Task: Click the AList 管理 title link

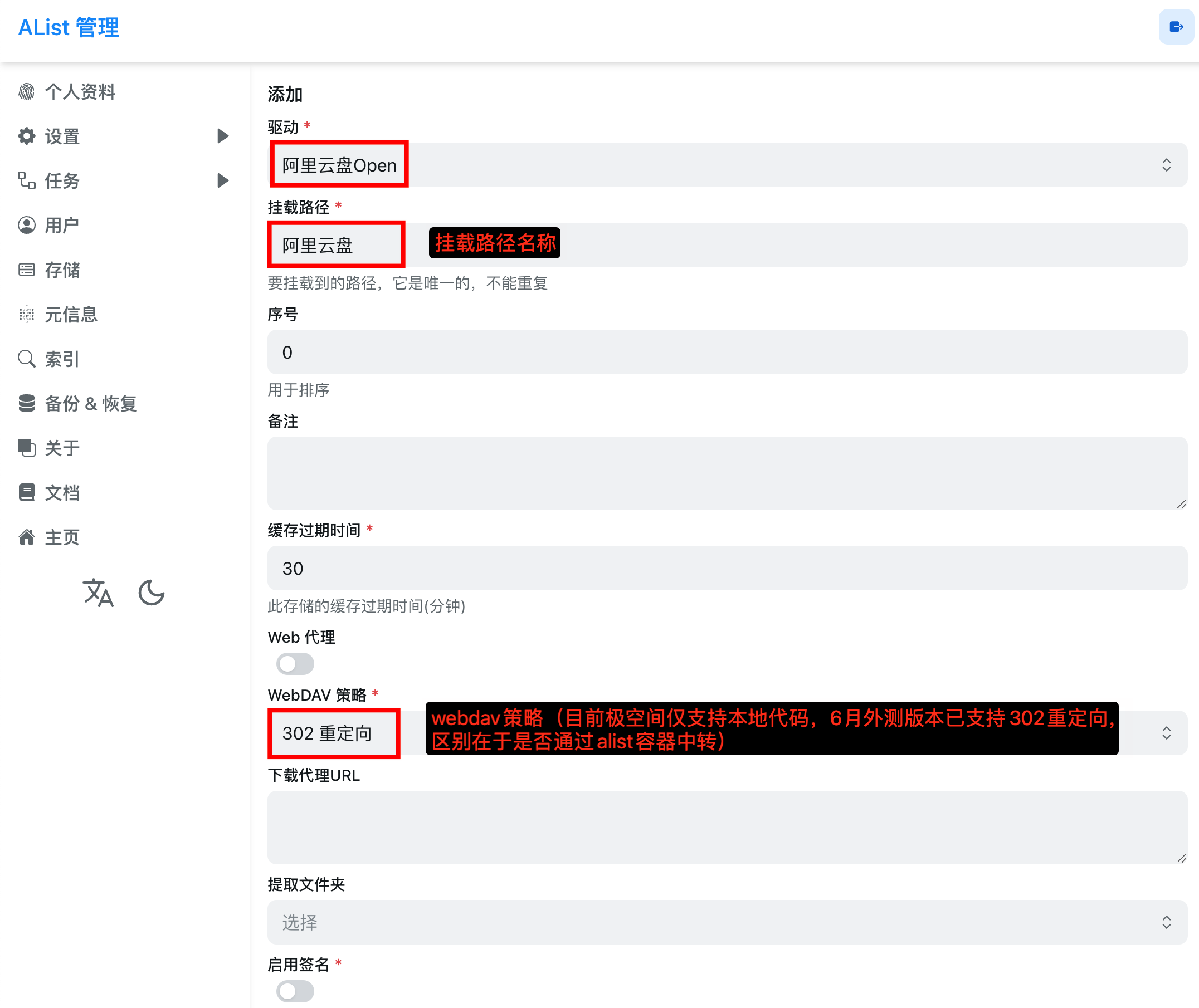Action: pos(69,27)
